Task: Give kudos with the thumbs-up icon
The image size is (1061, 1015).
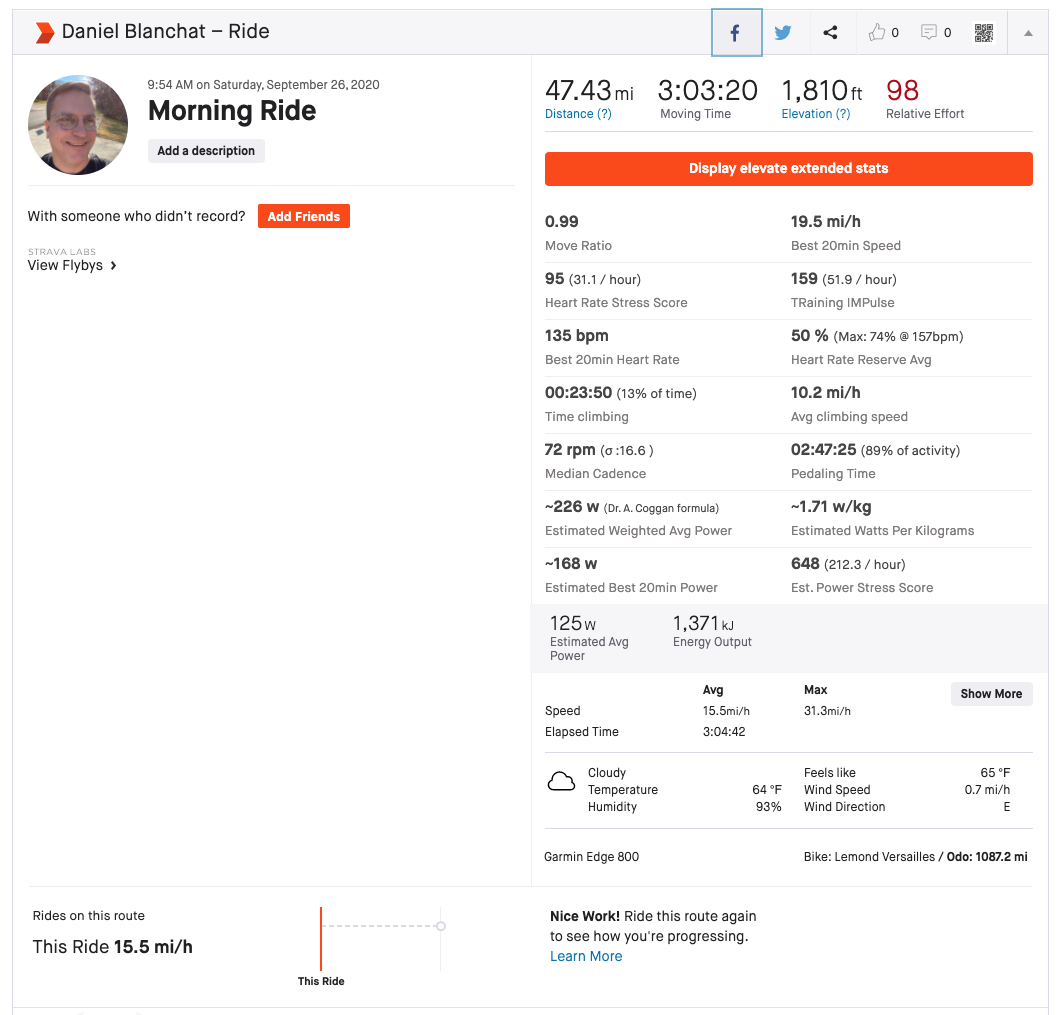Action: 877,32
